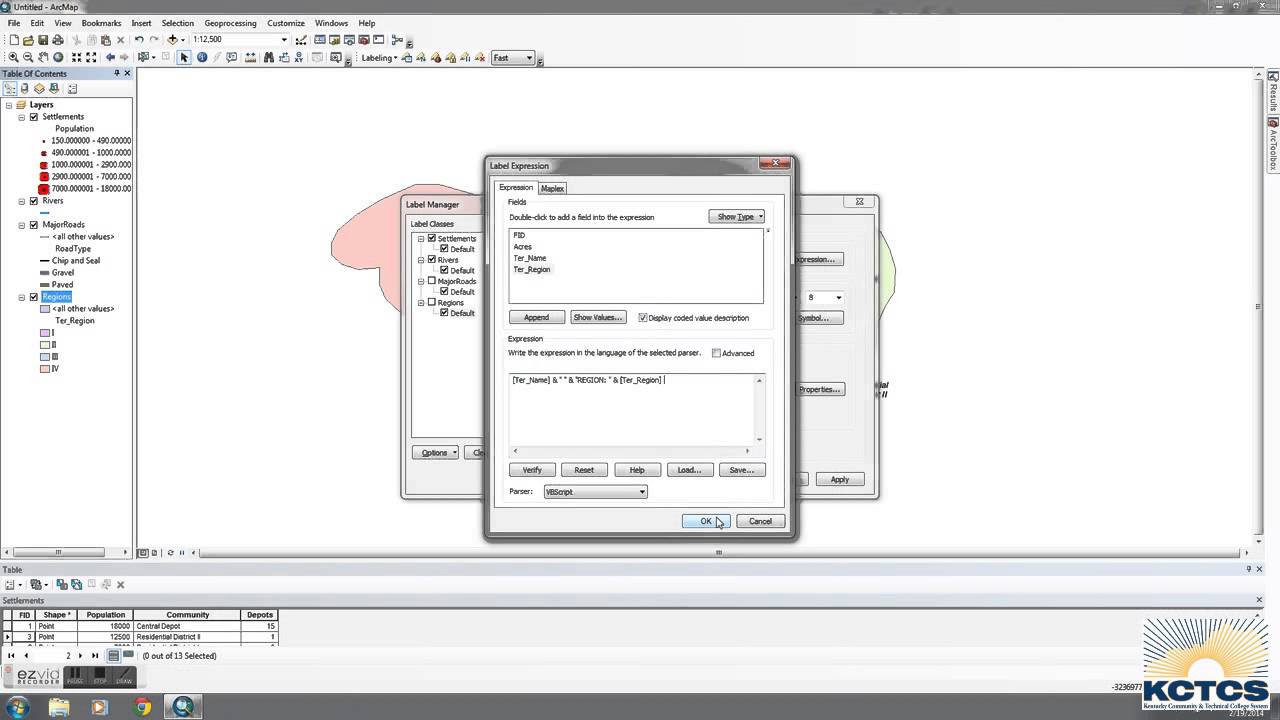Image resolution: width=1280 pixels, height=720 pixels.
Task: Click the Find binoculars icon
Action: [x=269, y=58]
